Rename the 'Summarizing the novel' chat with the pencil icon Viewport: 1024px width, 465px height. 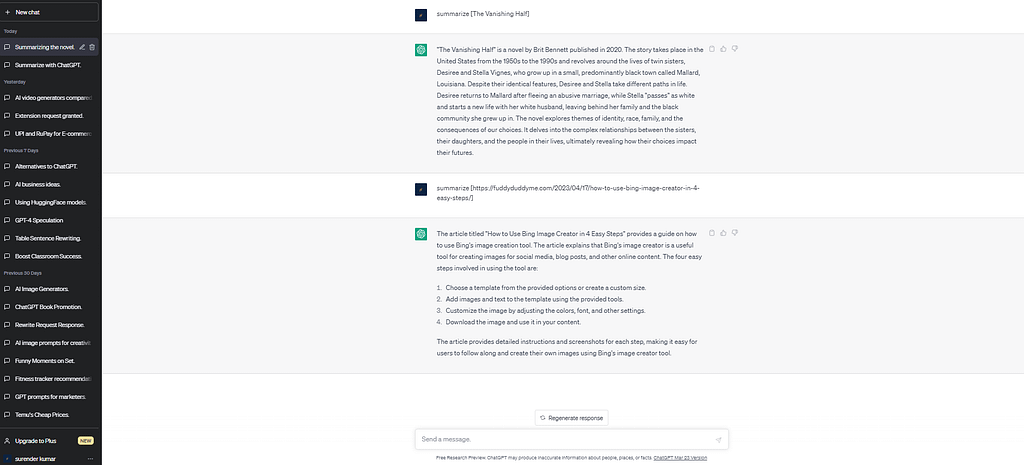[x=82, y=47]
